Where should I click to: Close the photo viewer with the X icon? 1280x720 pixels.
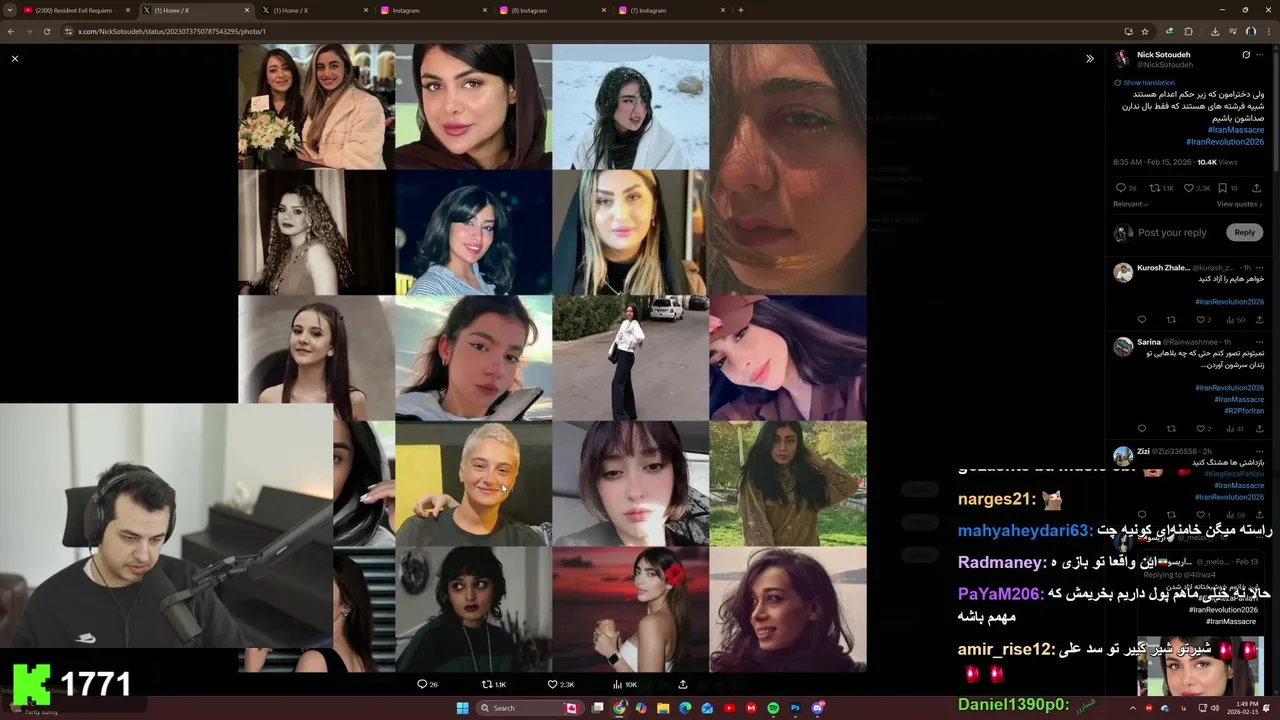[x=15, y=59]
